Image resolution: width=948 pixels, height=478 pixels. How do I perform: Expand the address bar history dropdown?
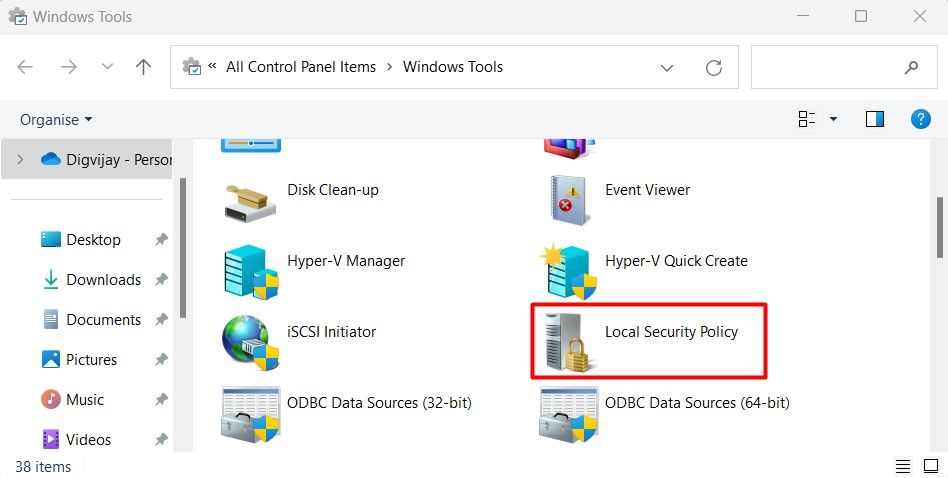tap(667, 67)
